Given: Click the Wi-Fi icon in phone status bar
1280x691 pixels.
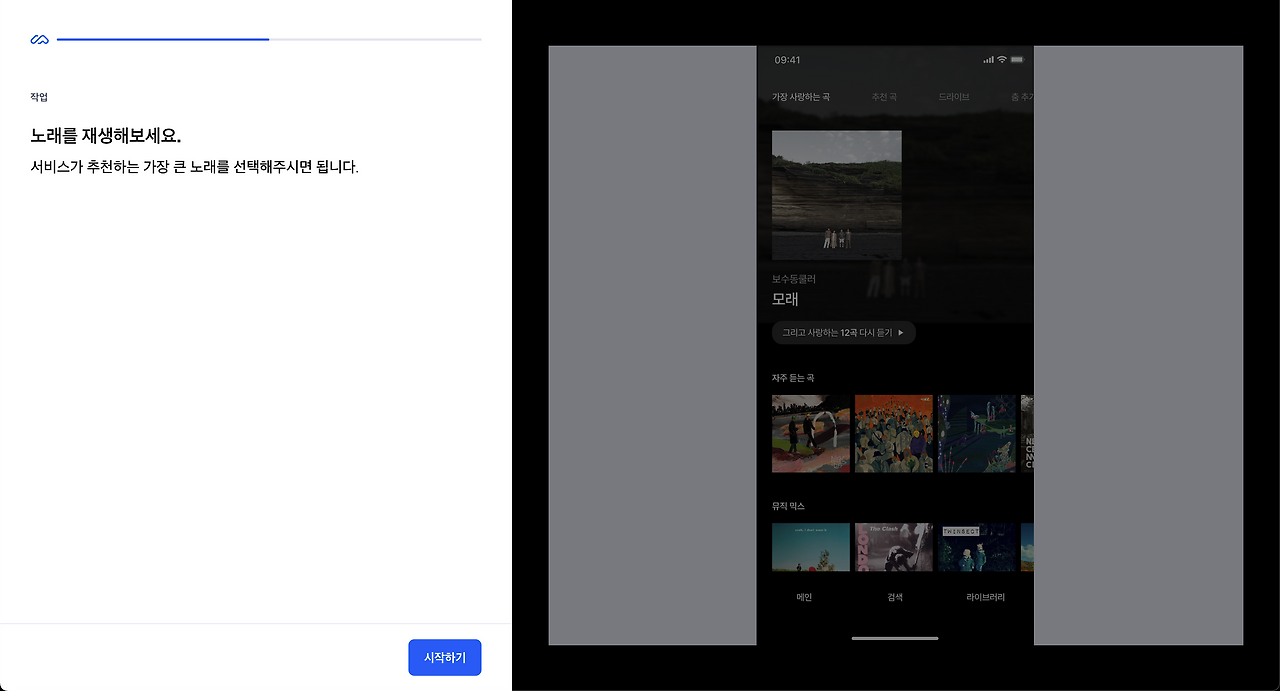Looking at the screenshot, I should pyautogui.click(x=1002, y=60).
